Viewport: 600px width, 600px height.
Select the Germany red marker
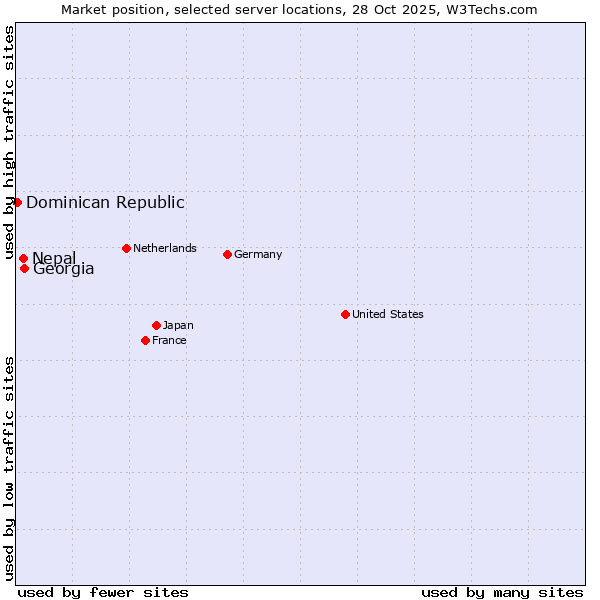pos(227,254)
